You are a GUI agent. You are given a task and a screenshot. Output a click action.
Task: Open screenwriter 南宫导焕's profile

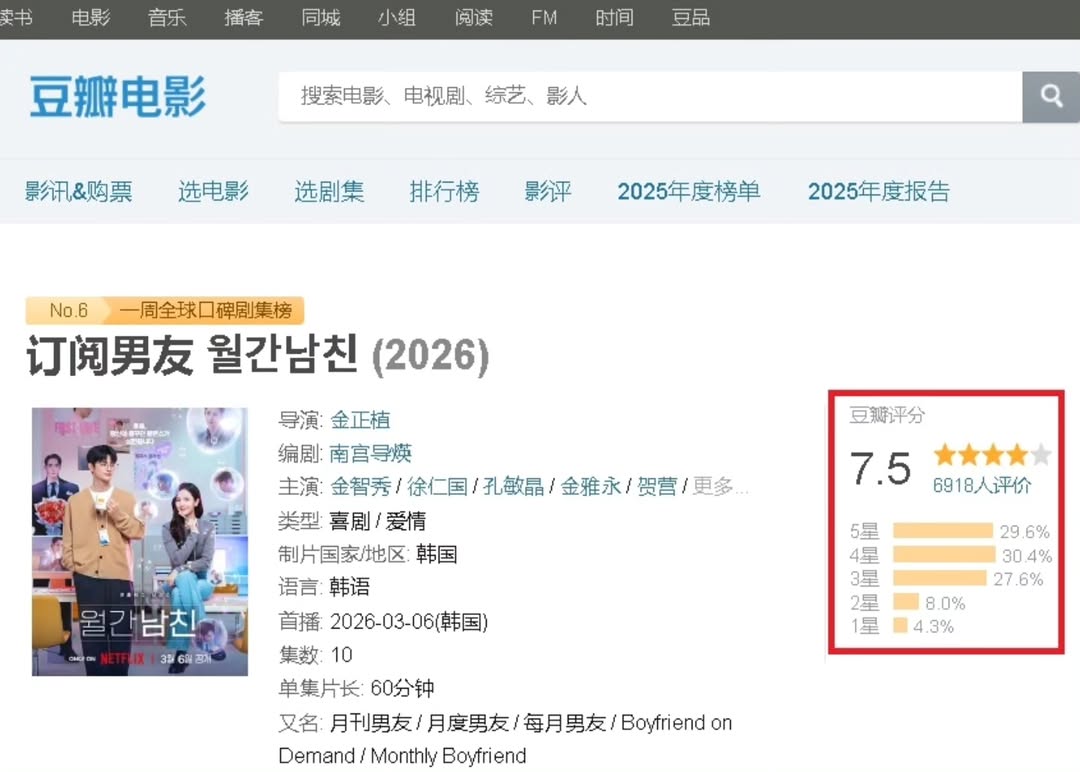coord(371,453)
